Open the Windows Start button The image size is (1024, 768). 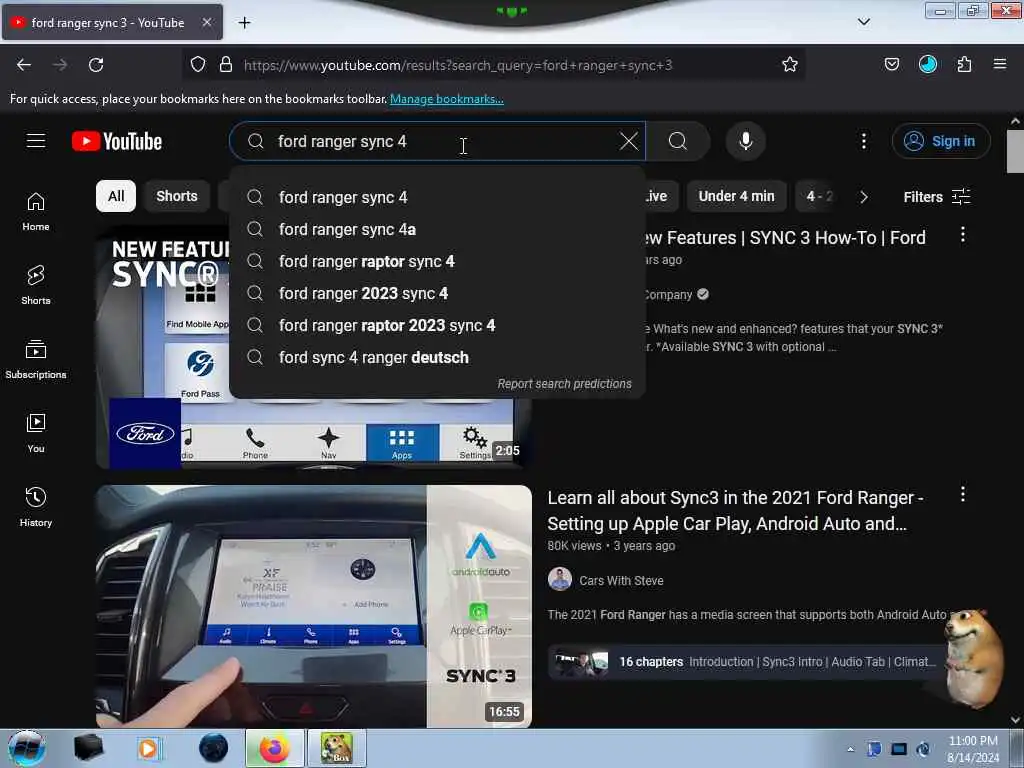click(27, 748)
